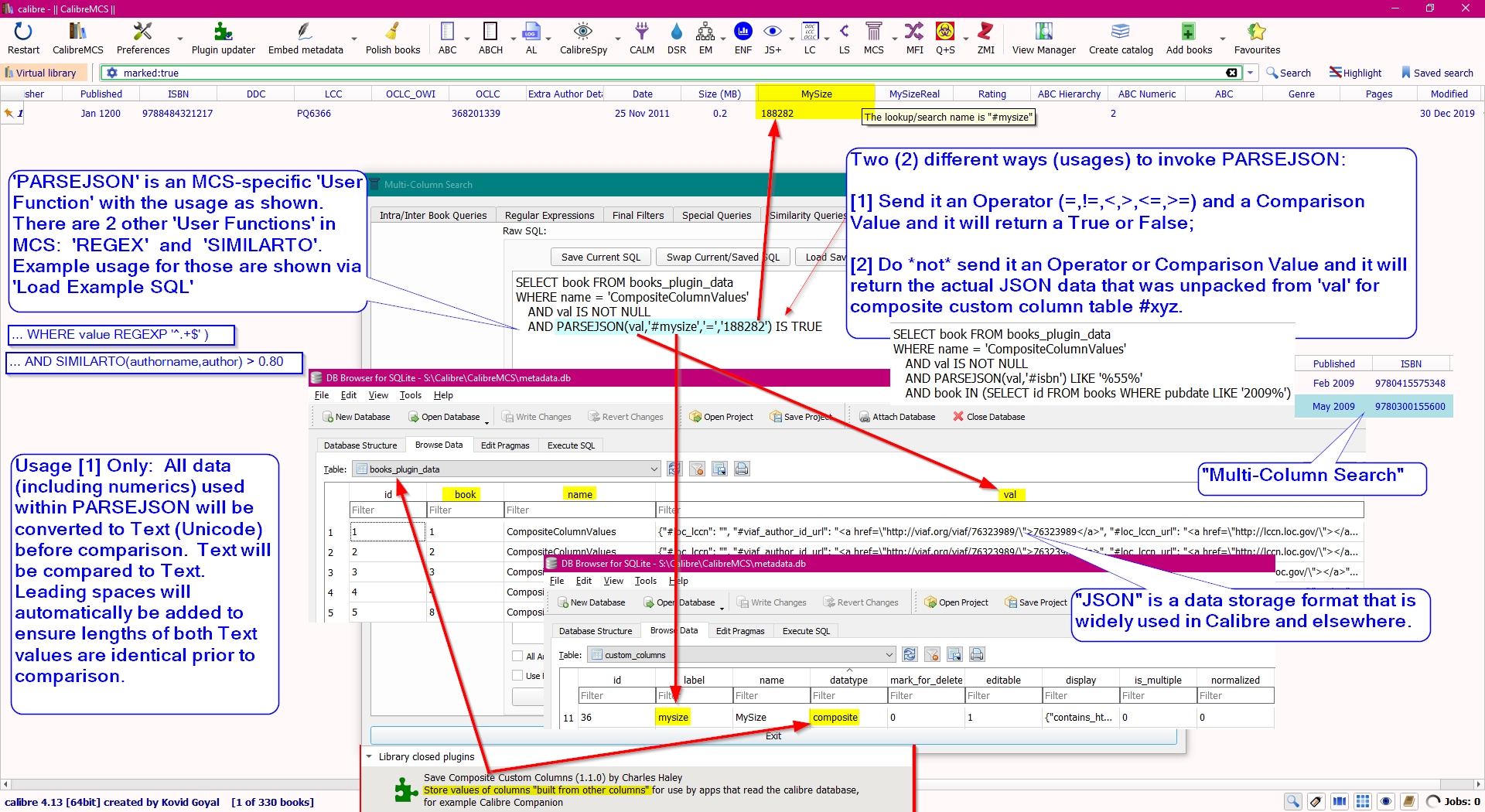The height and width of the screenshot is (812, 1485).
Task: Click the Exit button
Action: click(x=773, y=735)
